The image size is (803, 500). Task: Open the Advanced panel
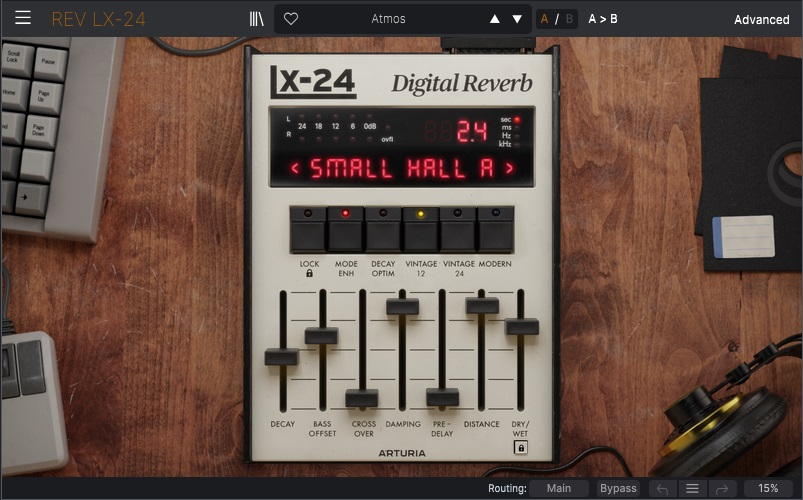[x=761, y=19]
